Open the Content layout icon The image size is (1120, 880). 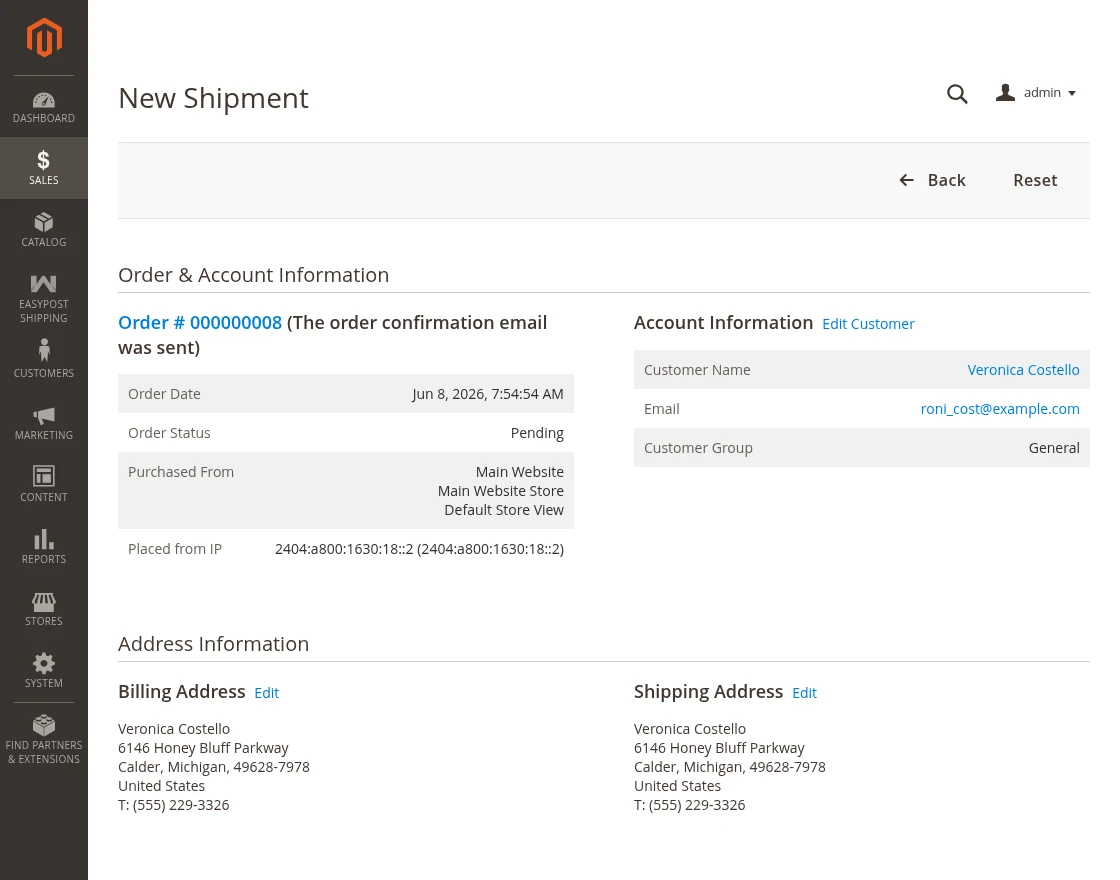tap(44, 476)
